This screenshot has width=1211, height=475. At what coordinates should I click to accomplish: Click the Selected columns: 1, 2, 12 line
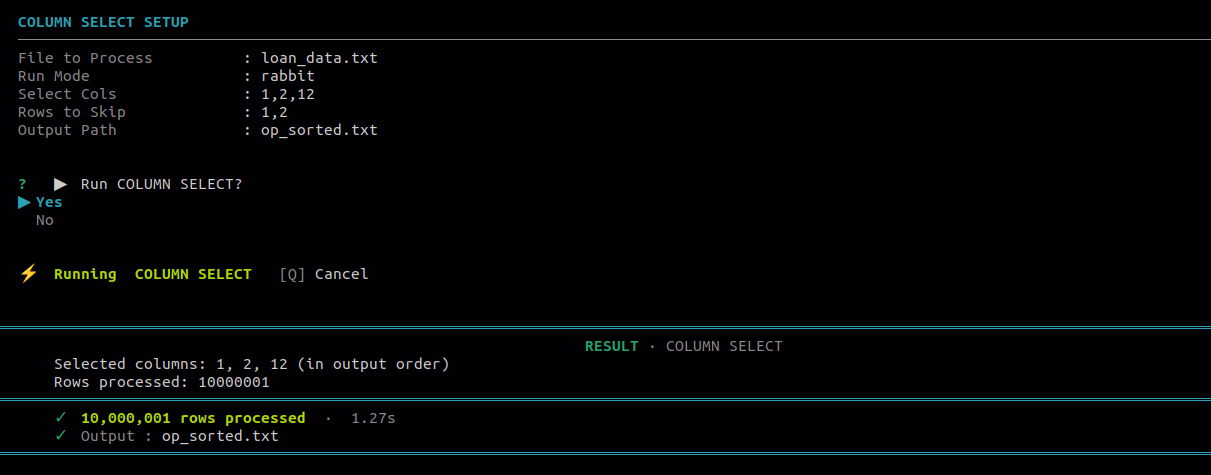click(252, 364)
